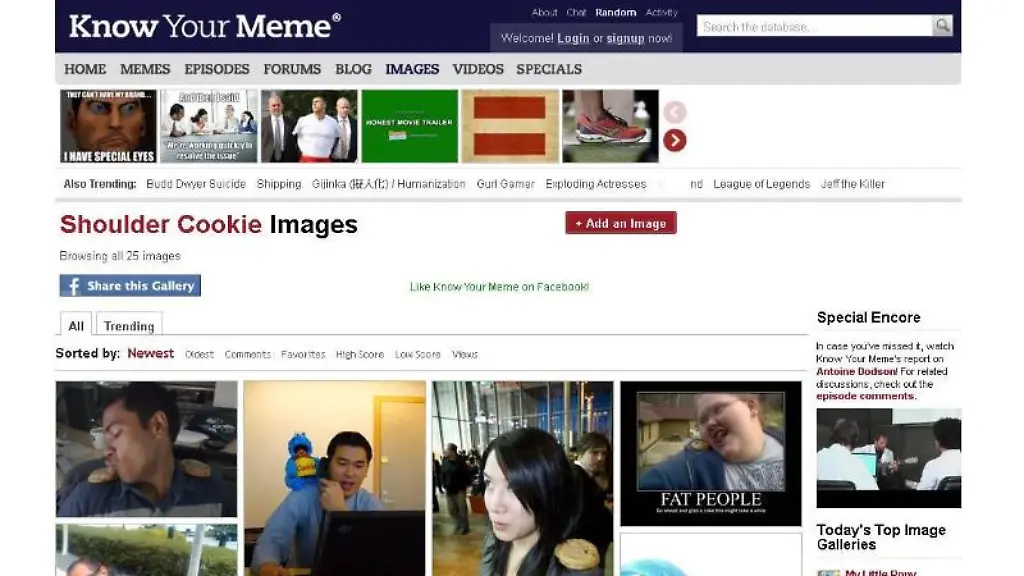Image resolution: width=1024 pixels, height=576 pixels.
Task: Click the Know Your Meme logo
Action: tap(204, 26)
